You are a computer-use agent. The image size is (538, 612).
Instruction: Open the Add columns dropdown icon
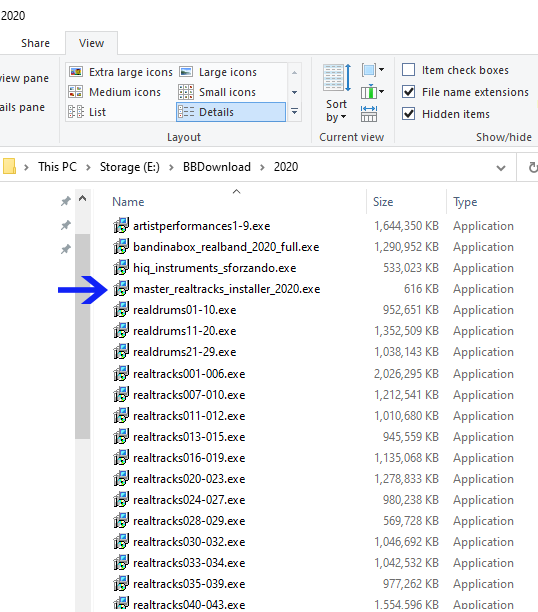[x=372, y=93]
